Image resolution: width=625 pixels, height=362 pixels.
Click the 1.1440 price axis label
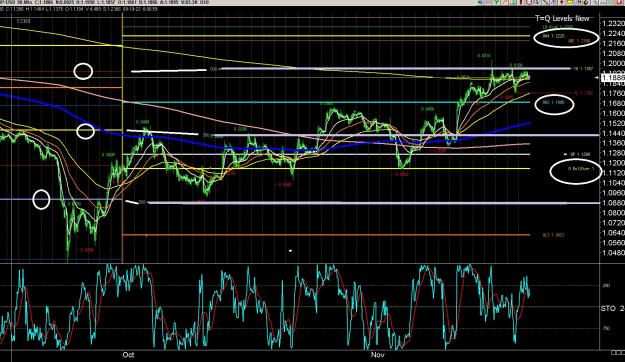point(614,133)
